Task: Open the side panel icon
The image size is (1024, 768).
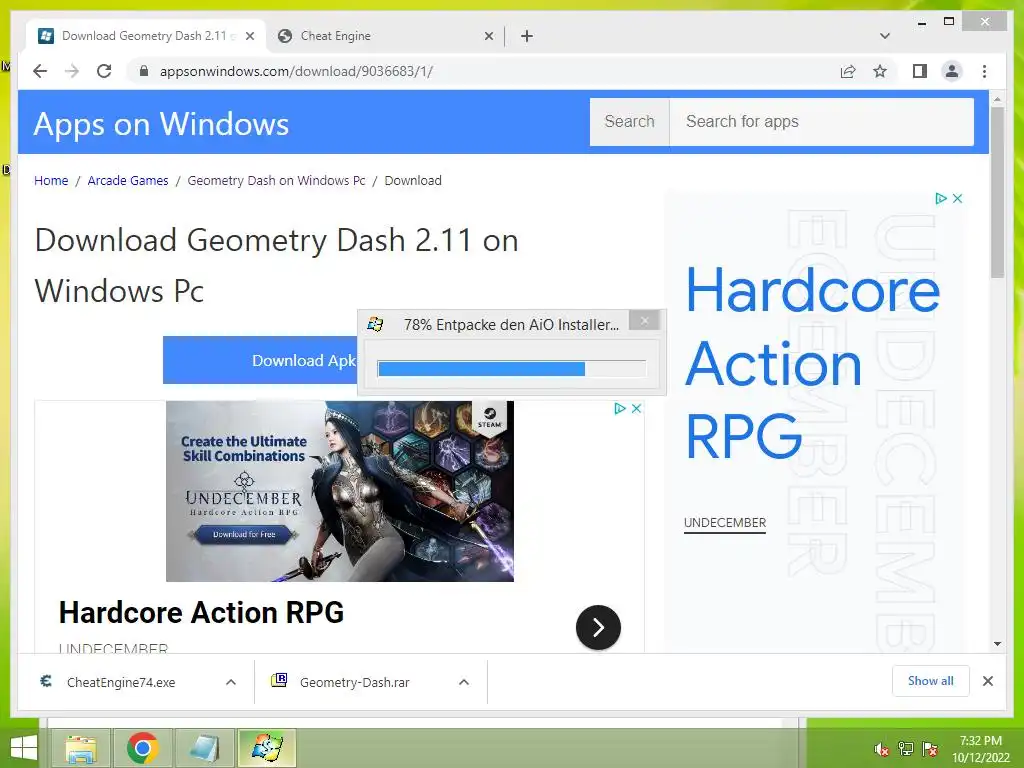Action: pos(920,71)
